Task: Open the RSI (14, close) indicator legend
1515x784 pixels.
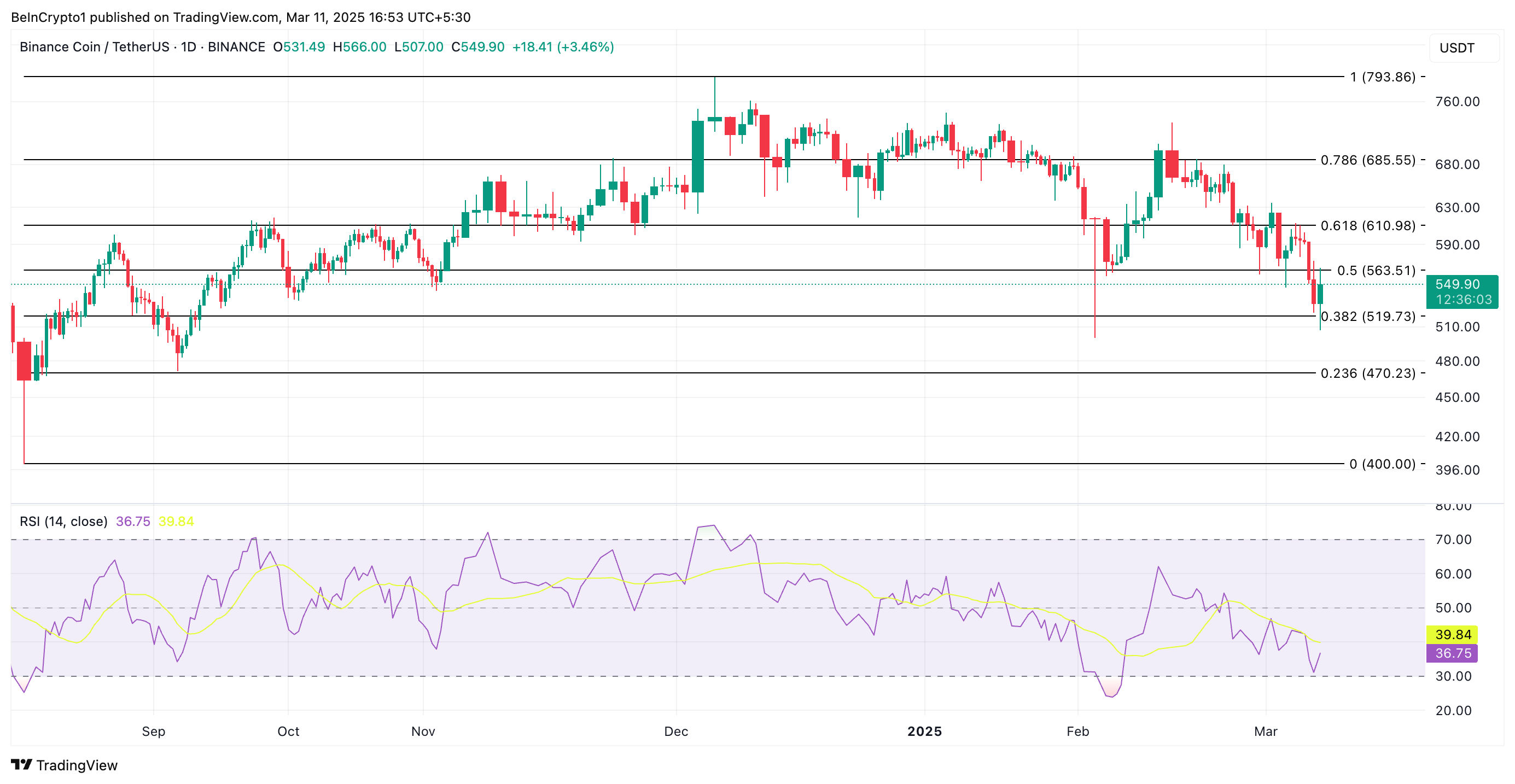Action: click(x=63, y=521)
